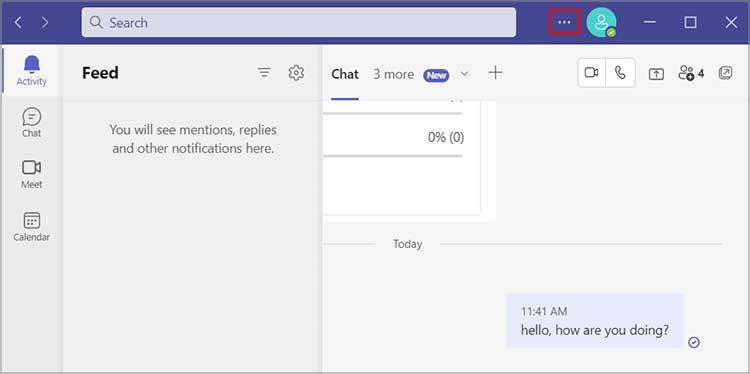
Task: Go to Chat in the sidebar
Action: (32, 123)
